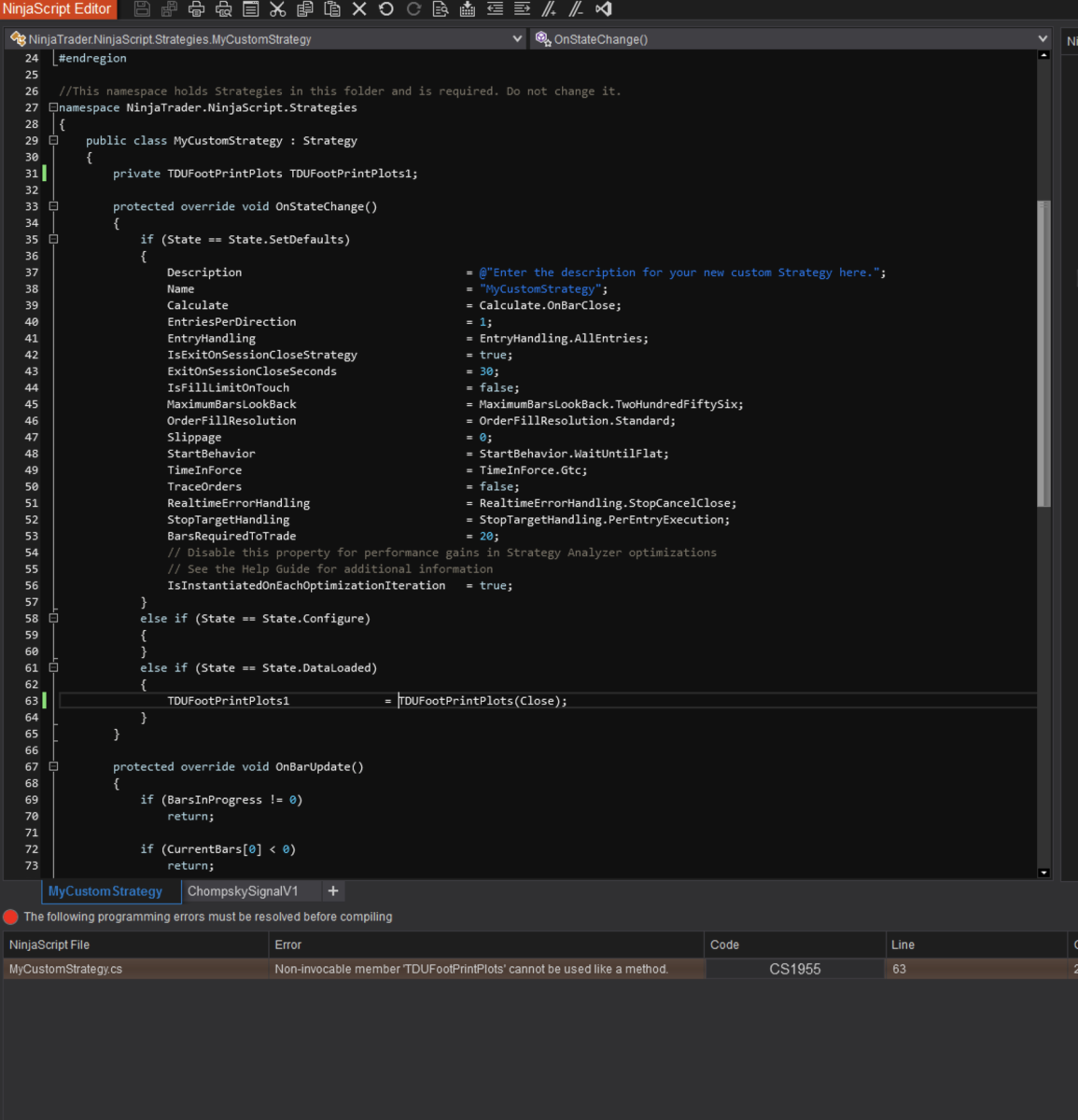Increase line indent with the indent icon

tap(522, 9)
